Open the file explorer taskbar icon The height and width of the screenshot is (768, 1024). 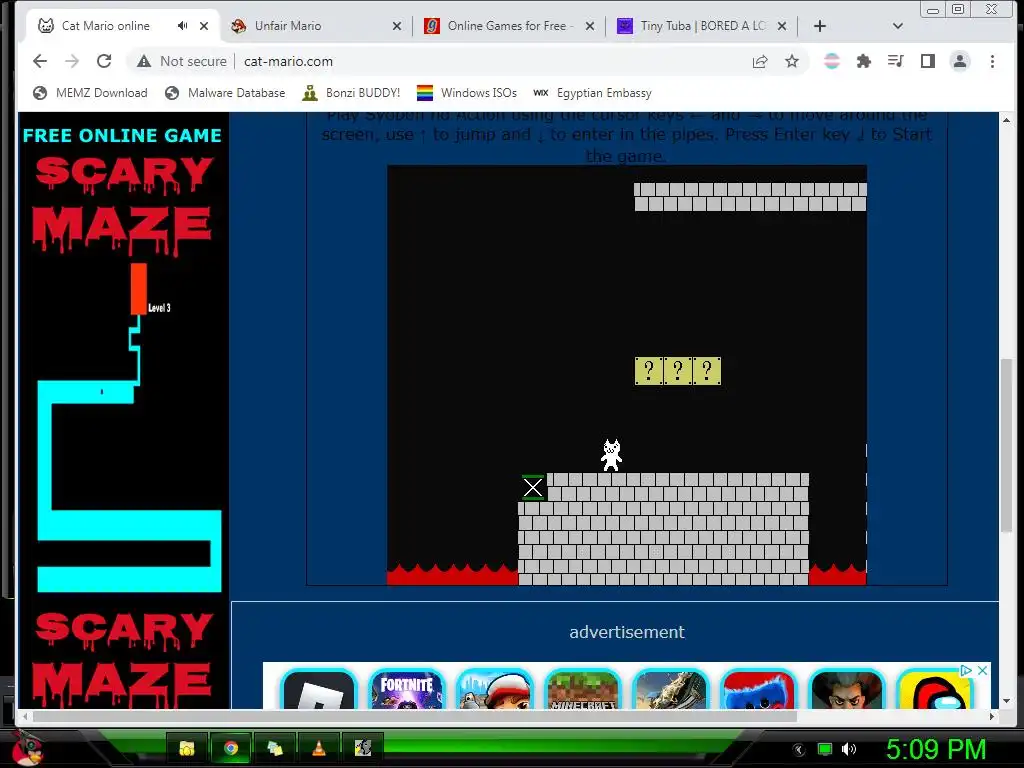click(187, 748)
